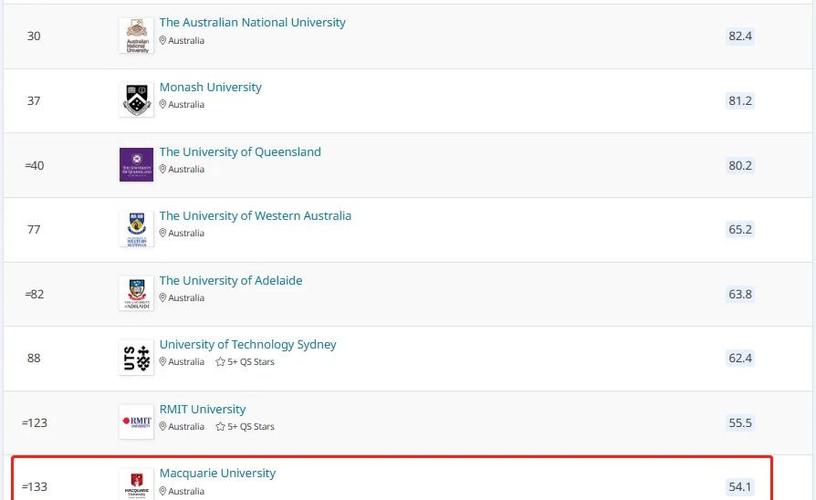The width and height of the screenshot is (816, 500).
Task: Click location pin under University of Technology Sydney
Action: pos(162,362)
